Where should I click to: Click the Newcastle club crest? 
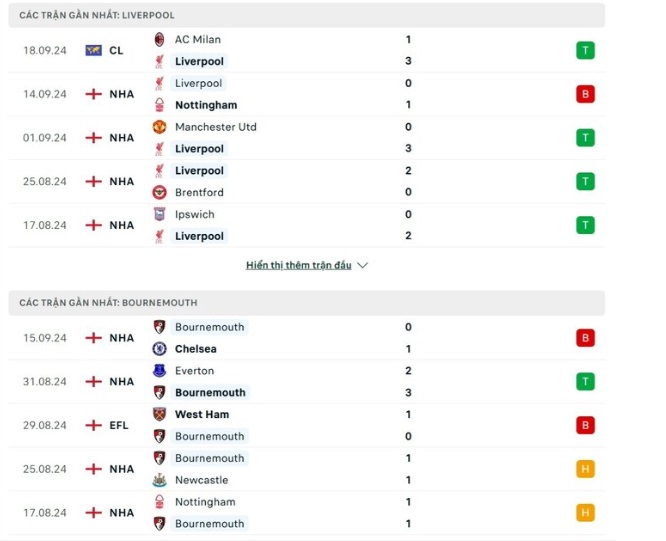click(159, 480)
